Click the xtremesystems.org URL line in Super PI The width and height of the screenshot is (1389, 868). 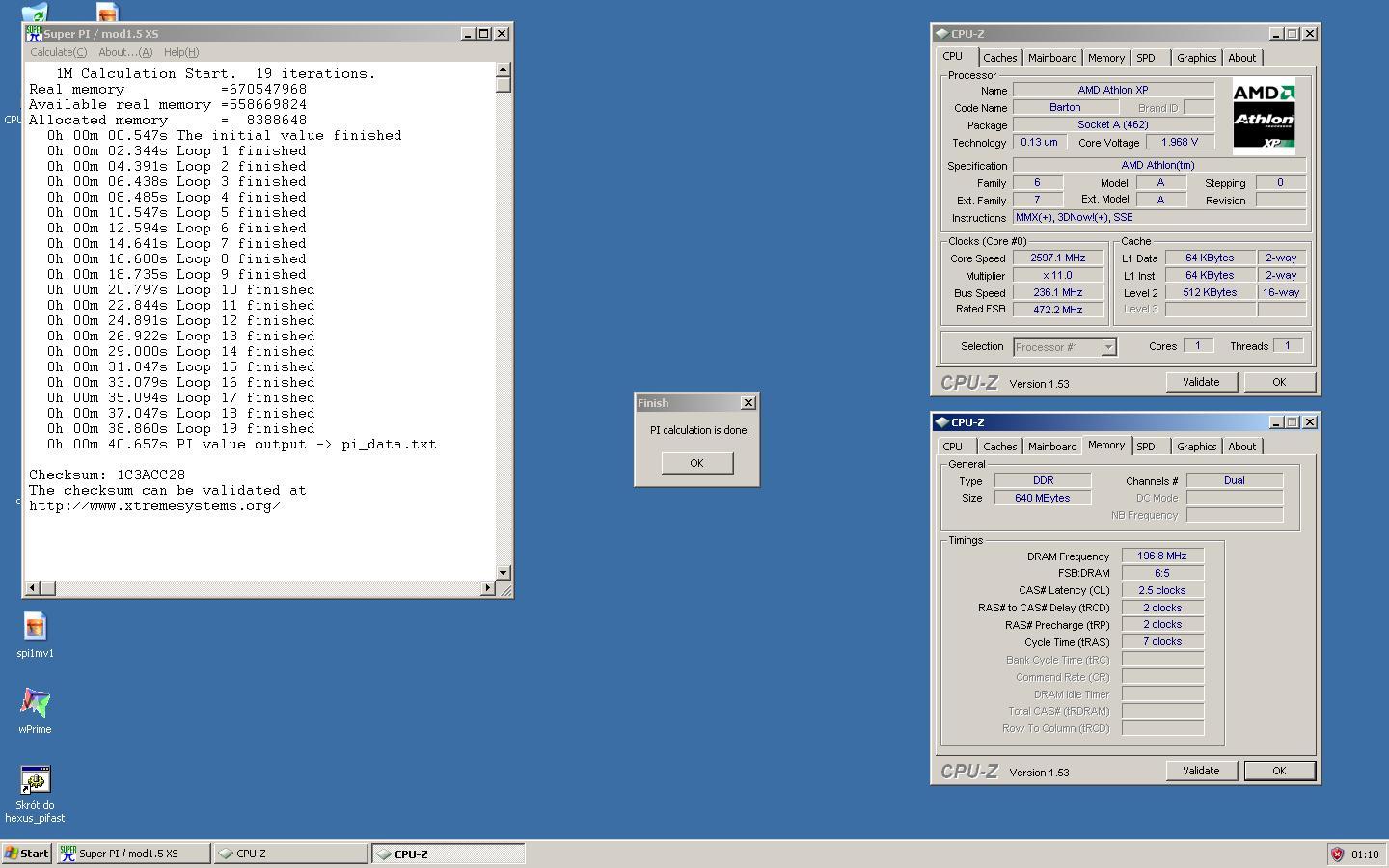(x=155, y=505)
